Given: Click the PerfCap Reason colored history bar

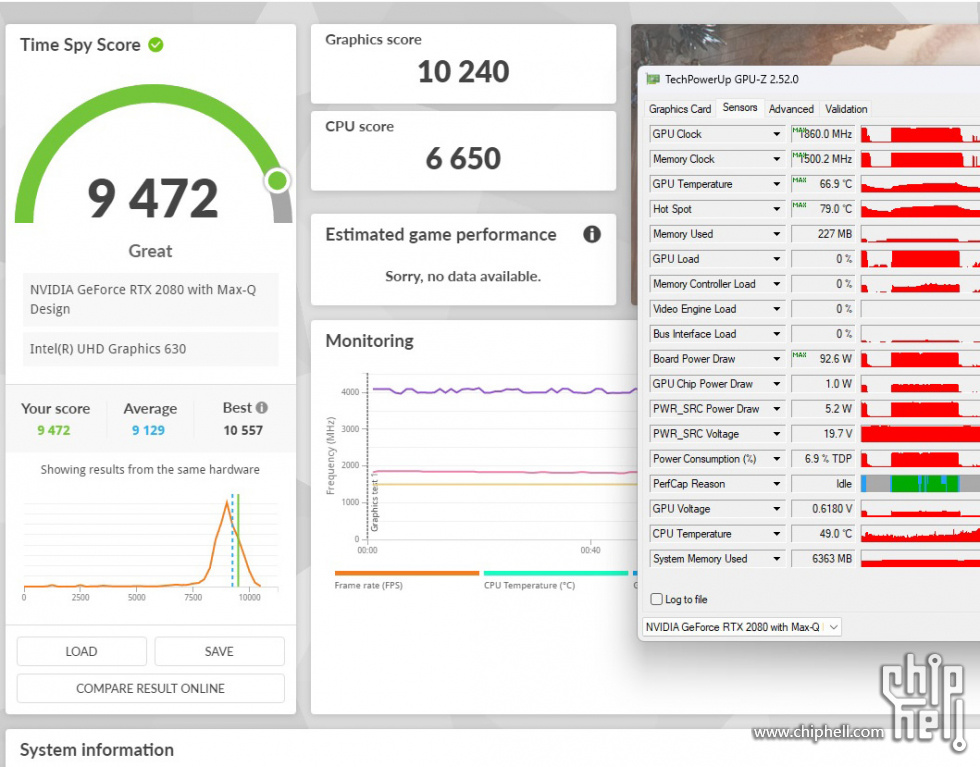Looking at the screenshot, I should pyautogui.click(x=920, y=484).
